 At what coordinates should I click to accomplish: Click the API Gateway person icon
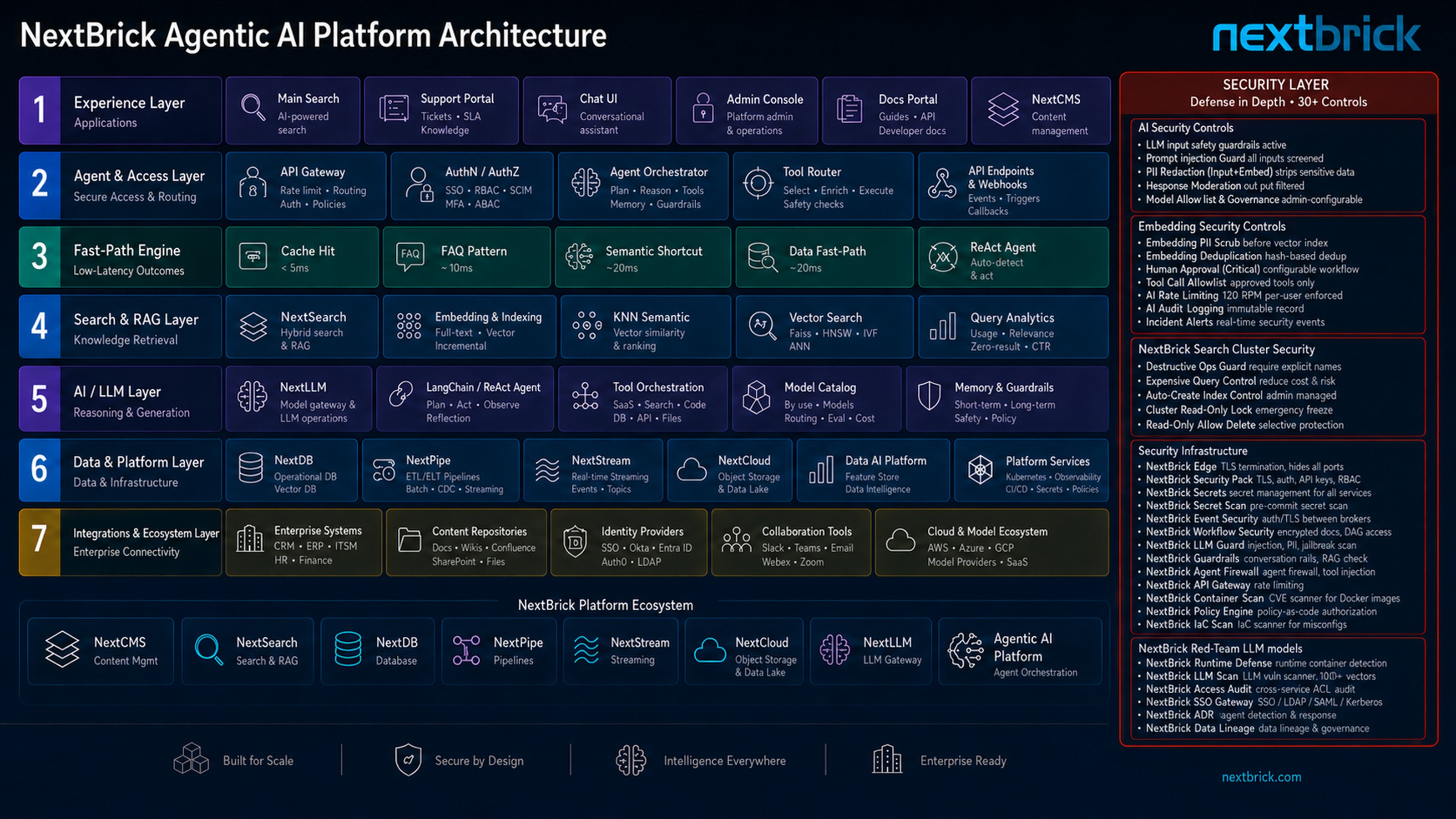[253, 182]
